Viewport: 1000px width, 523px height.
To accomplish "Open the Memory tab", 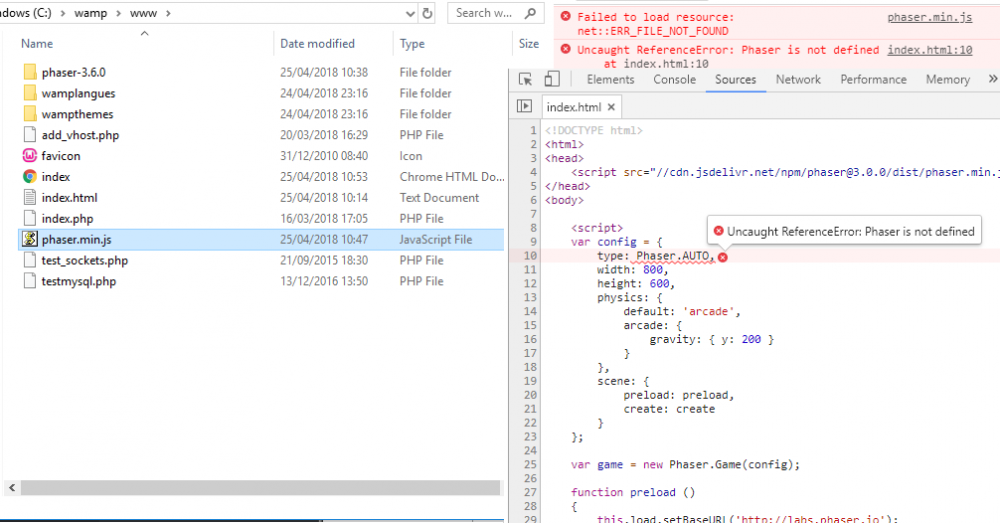I will 948,79.
